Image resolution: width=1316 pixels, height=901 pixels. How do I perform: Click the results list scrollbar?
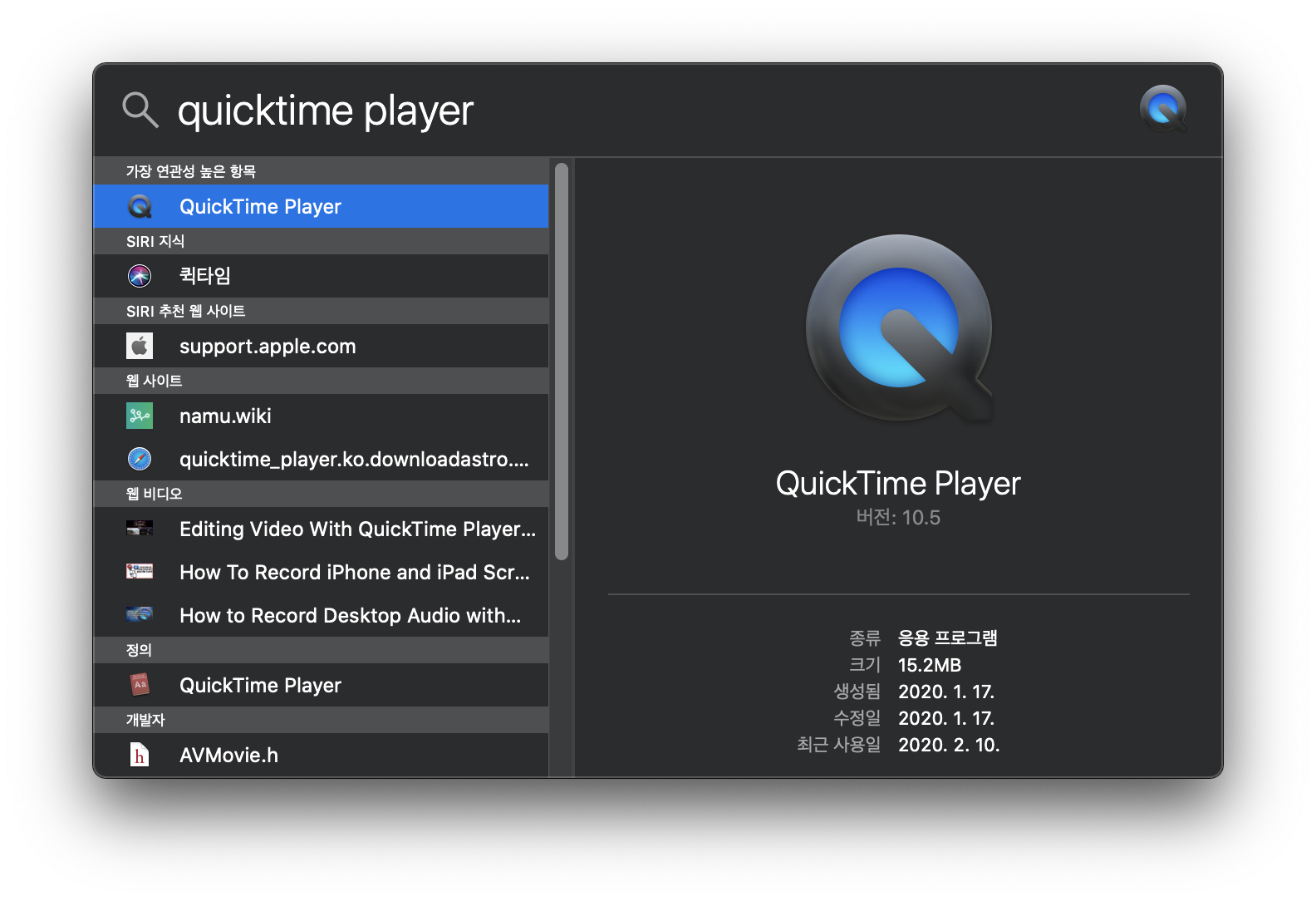coord(562,362)
